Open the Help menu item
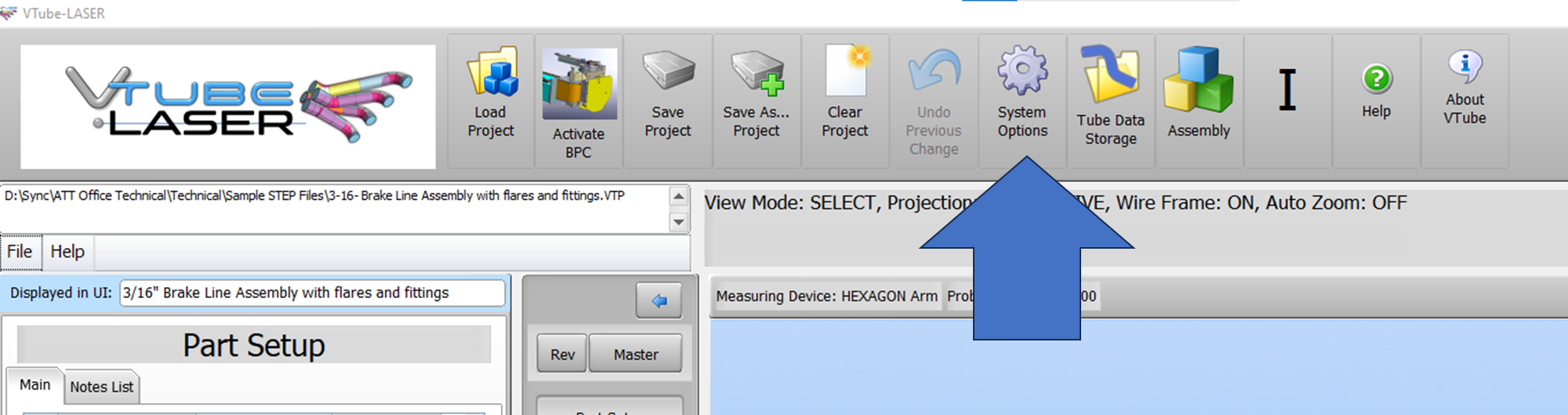The width and height of the screenshot is (1568, 415). click(67, 252)
